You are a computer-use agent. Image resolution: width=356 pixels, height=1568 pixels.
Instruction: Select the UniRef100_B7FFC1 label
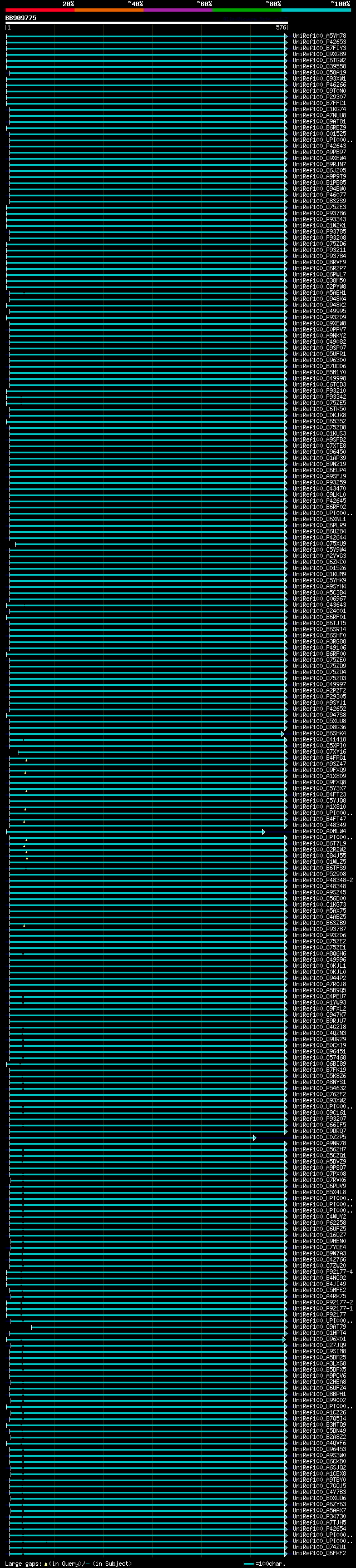click(319, 103)
